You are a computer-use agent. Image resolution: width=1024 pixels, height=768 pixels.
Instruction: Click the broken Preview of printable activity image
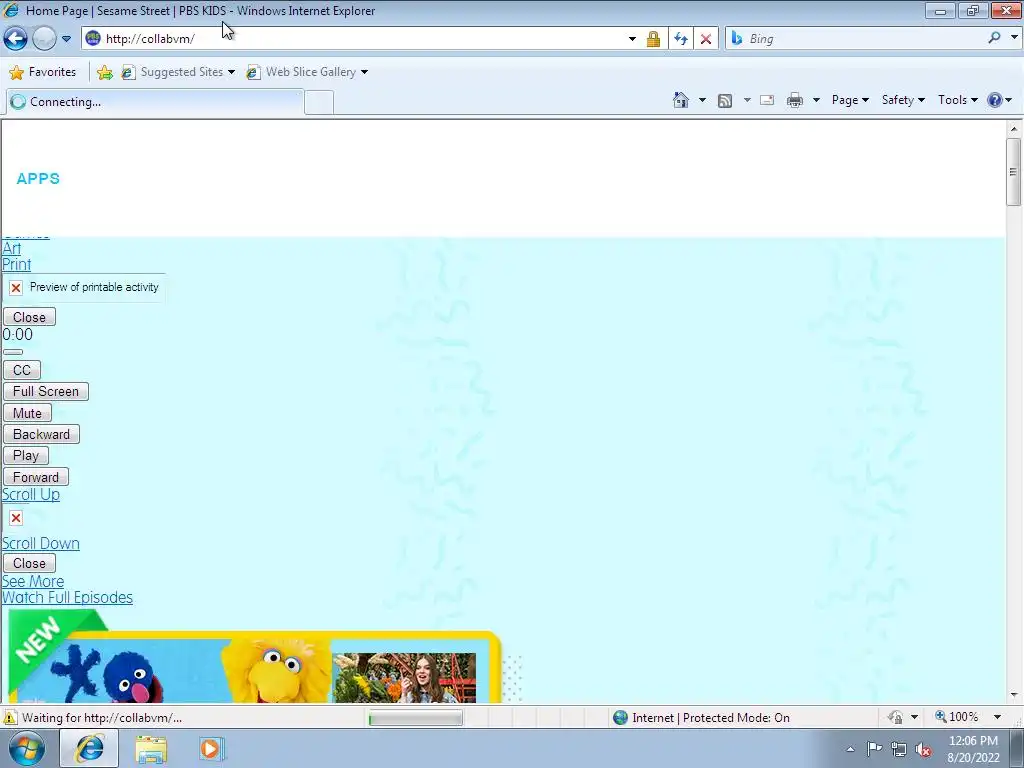(84, 287)
